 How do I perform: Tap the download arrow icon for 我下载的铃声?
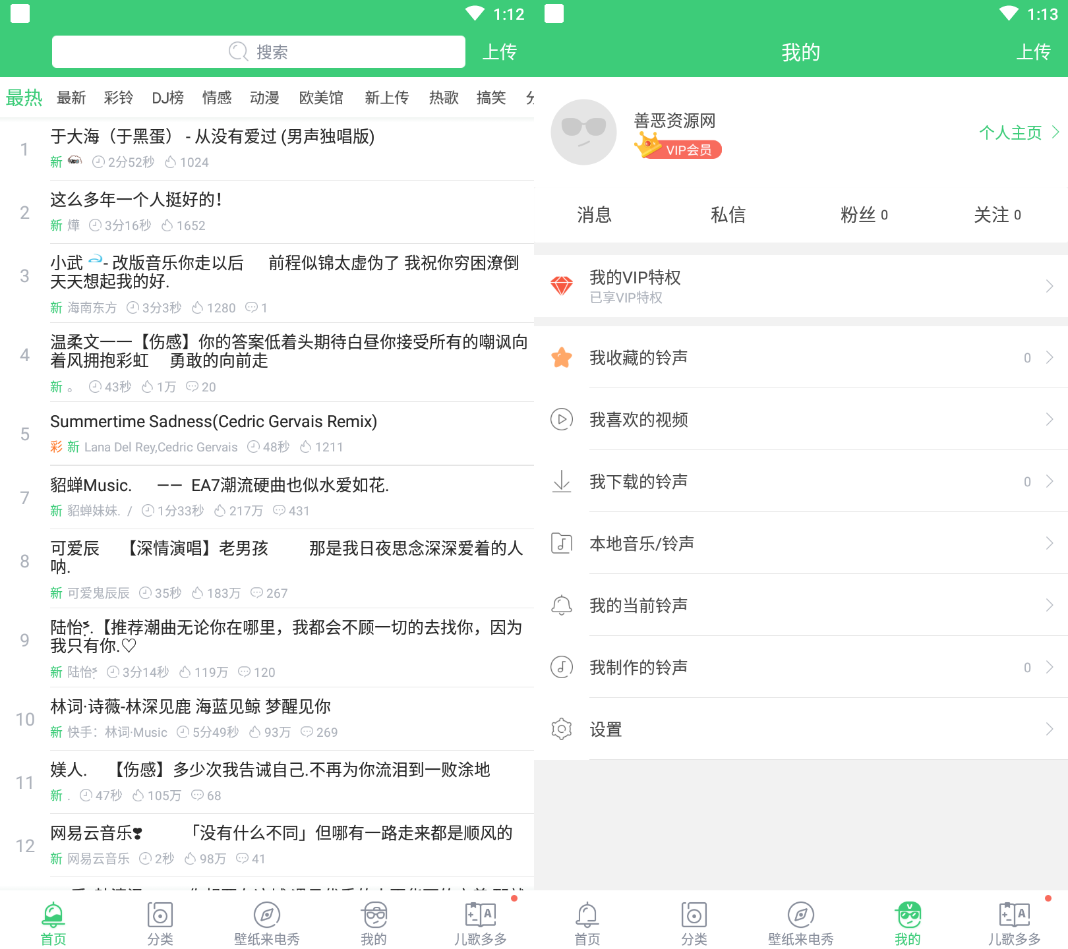562,482
